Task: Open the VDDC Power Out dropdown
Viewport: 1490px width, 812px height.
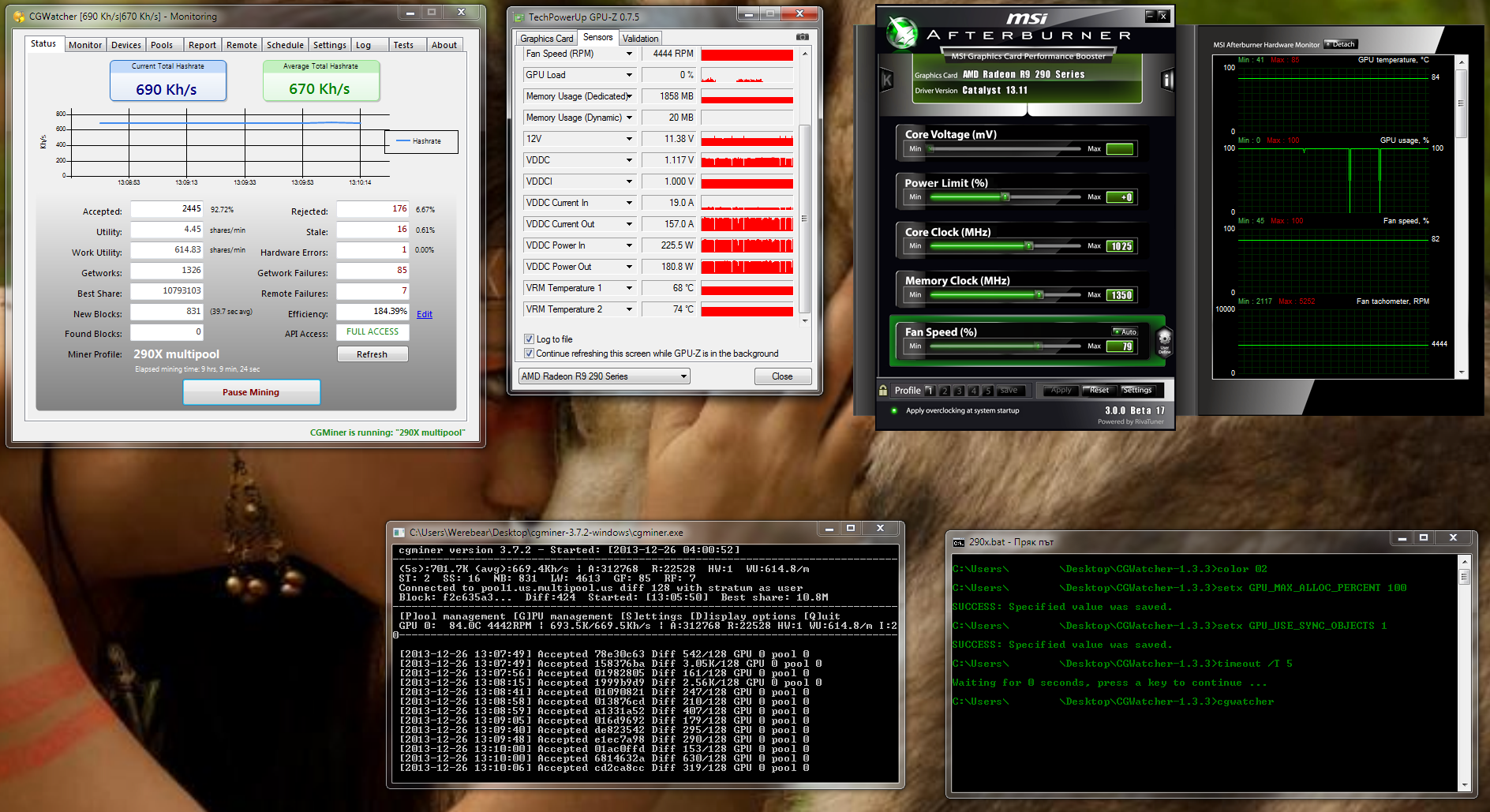Action: click(629, 267)
